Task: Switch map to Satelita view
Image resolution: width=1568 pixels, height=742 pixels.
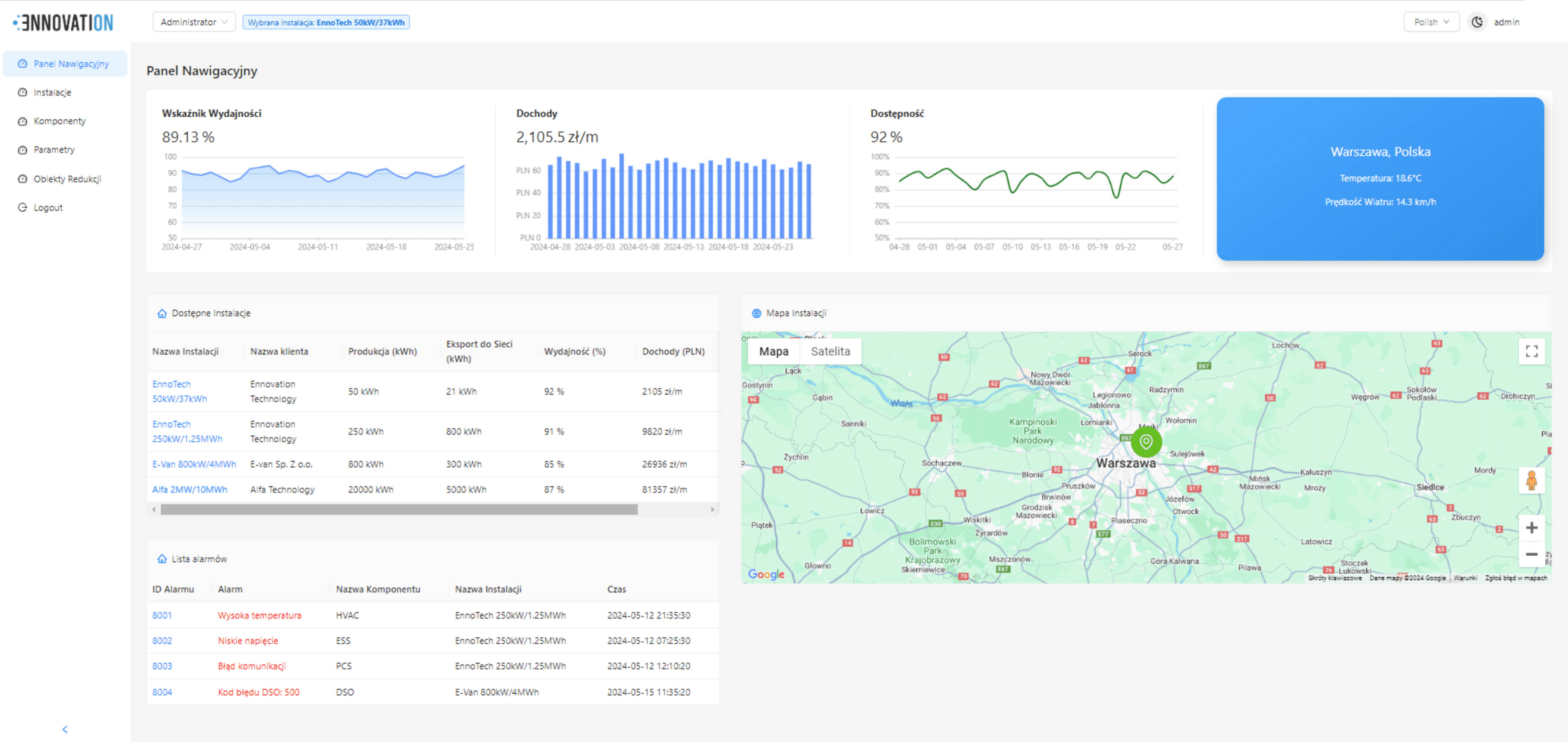Action: 830,351
